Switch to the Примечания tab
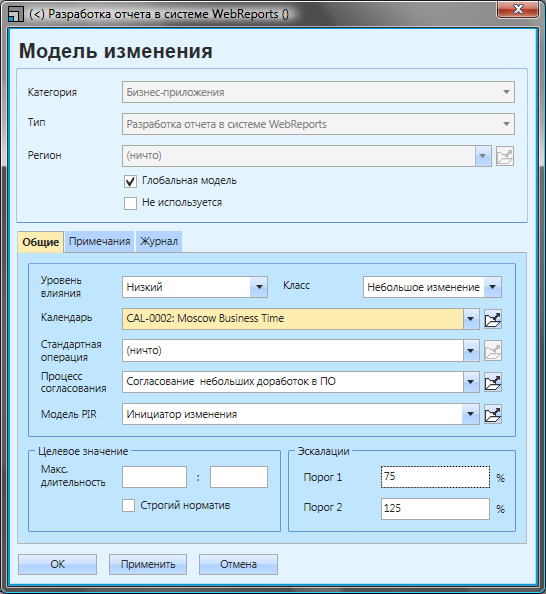The width and height of the screenshot is (546, 594). [x=100, y=242]
